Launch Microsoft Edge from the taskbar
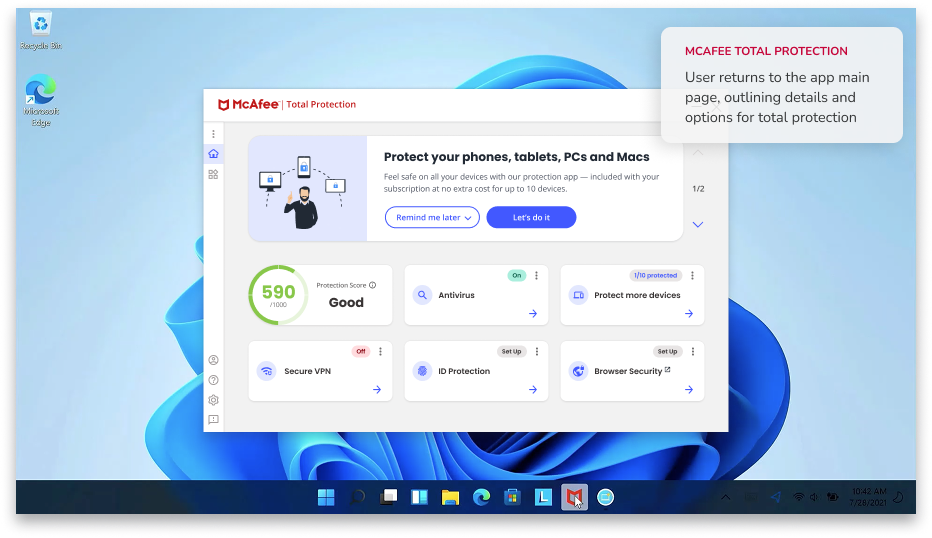Screen dimensions: 932x538 (481, 497)
